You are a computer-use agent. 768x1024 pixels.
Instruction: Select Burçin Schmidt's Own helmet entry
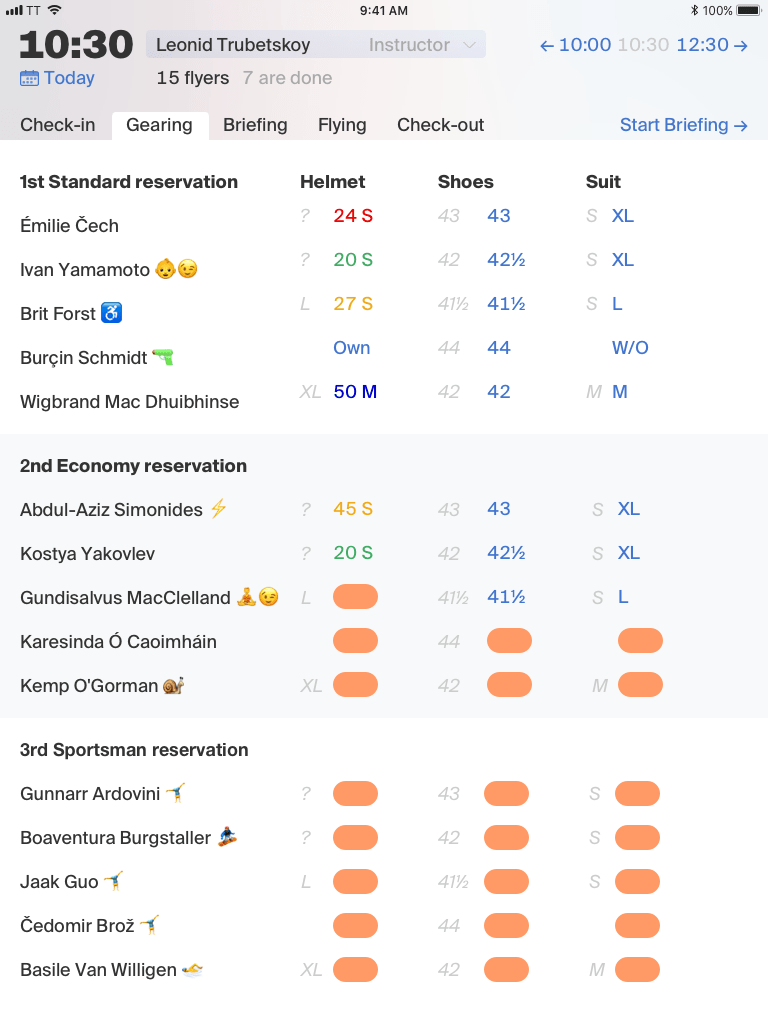point(352,347)
